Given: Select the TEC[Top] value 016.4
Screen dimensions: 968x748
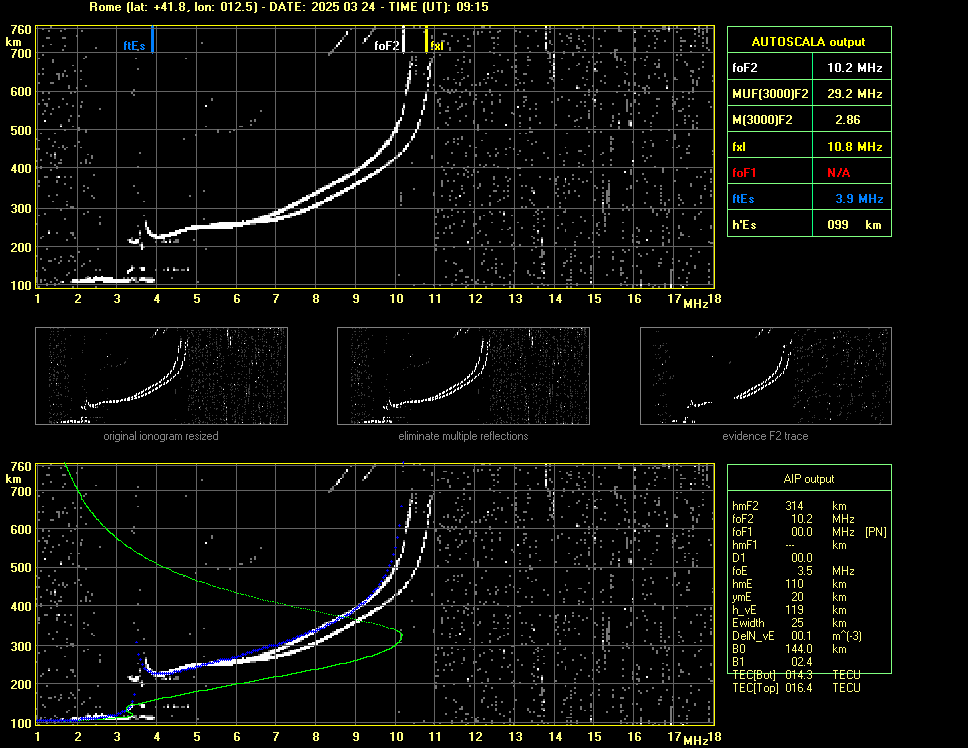Looking at the screenshot, I should click(798, 688).
